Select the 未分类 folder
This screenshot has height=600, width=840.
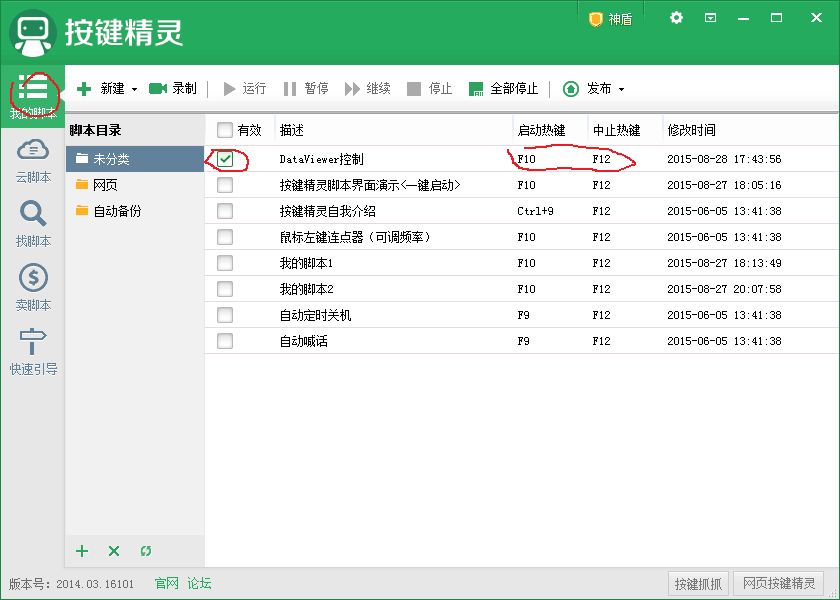click(135, 159)
